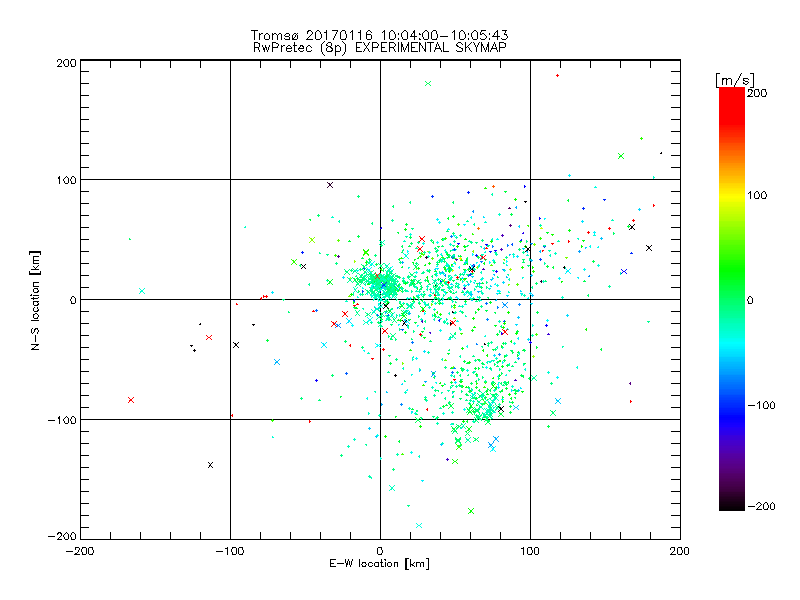The height and width of the screenshot is (600, 800).
Task: Pick the yellow band of the colorbar near 100
Action: click(x=732, y=196)
